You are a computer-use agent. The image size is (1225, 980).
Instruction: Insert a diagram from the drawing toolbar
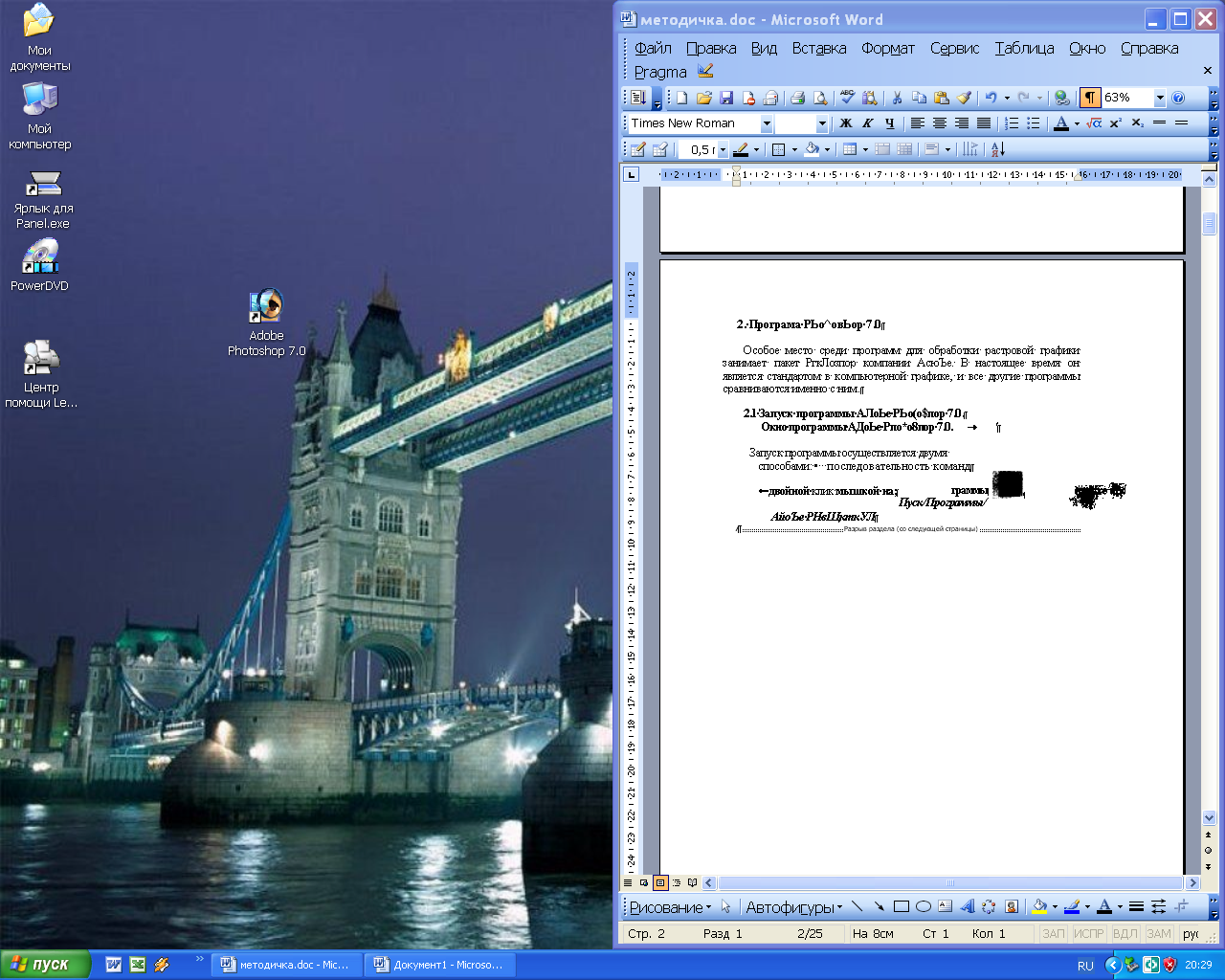(989, 907)
